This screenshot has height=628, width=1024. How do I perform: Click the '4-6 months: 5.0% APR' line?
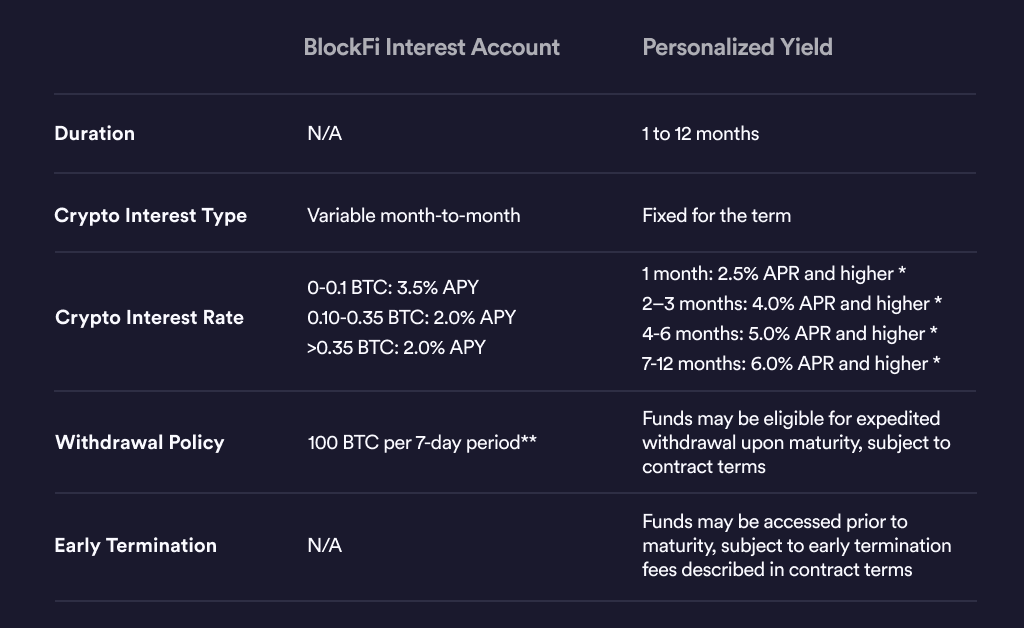pyautogui.click(x=790, y=333)
